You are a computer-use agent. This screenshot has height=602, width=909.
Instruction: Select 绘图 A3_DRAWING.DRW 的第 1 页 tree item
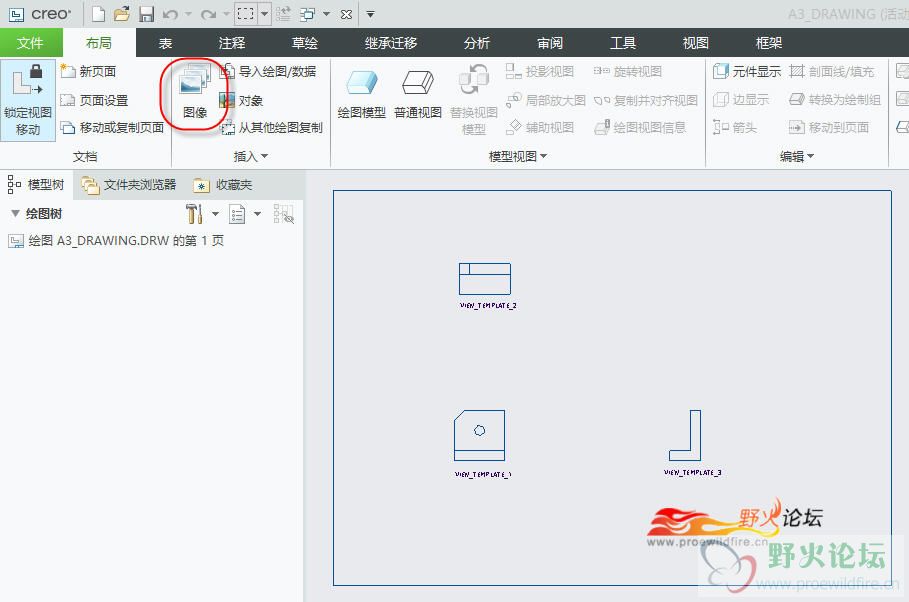pos(116,241)
